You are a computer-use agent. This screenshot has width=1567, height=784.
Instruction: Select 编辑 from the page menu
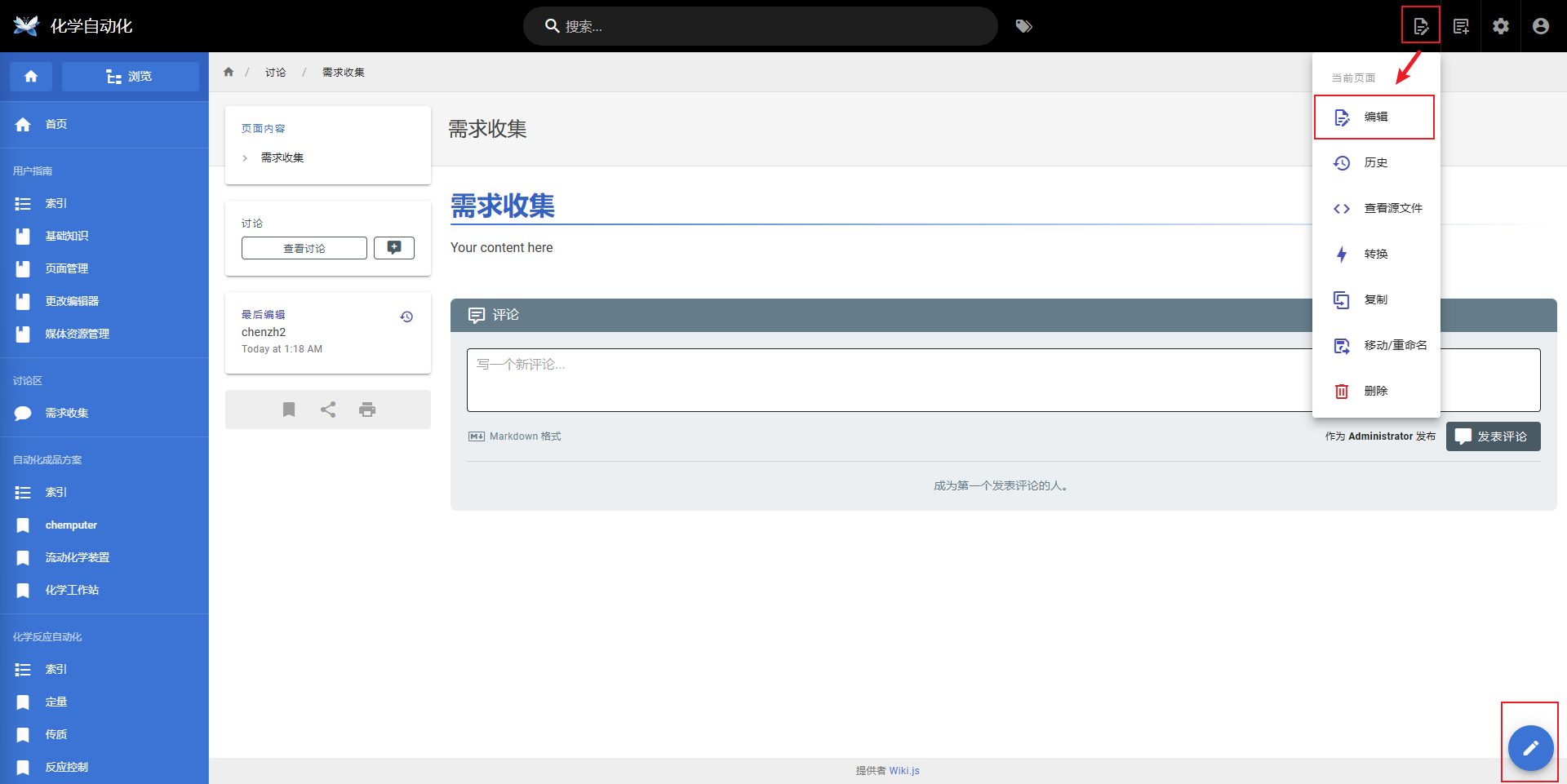(x=1374, y=117)
